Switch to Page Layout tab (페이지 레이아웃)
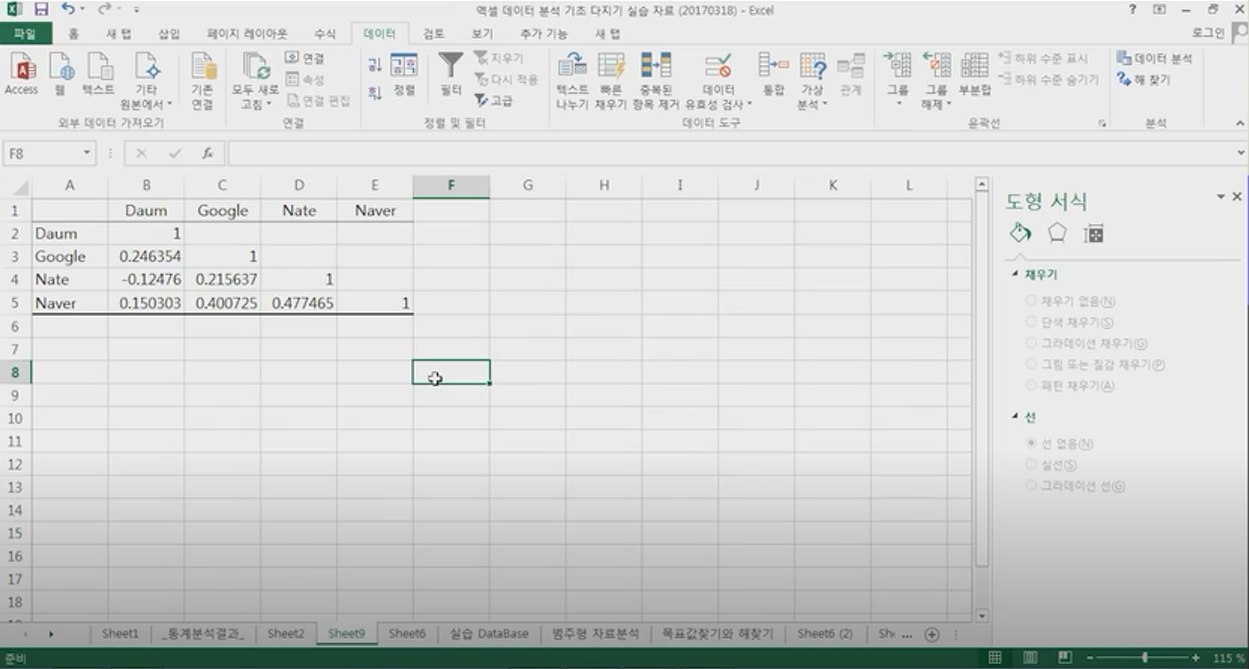Image resolution: width=1249 pixels, height=669 pixels. click(x=247, y=33)
